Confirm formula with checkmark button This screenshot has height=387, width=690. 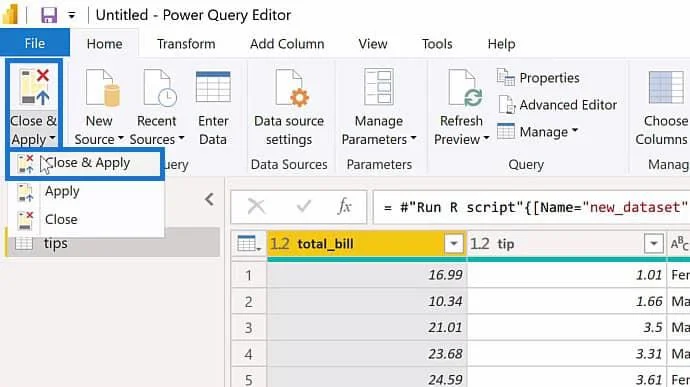(304, 206)
